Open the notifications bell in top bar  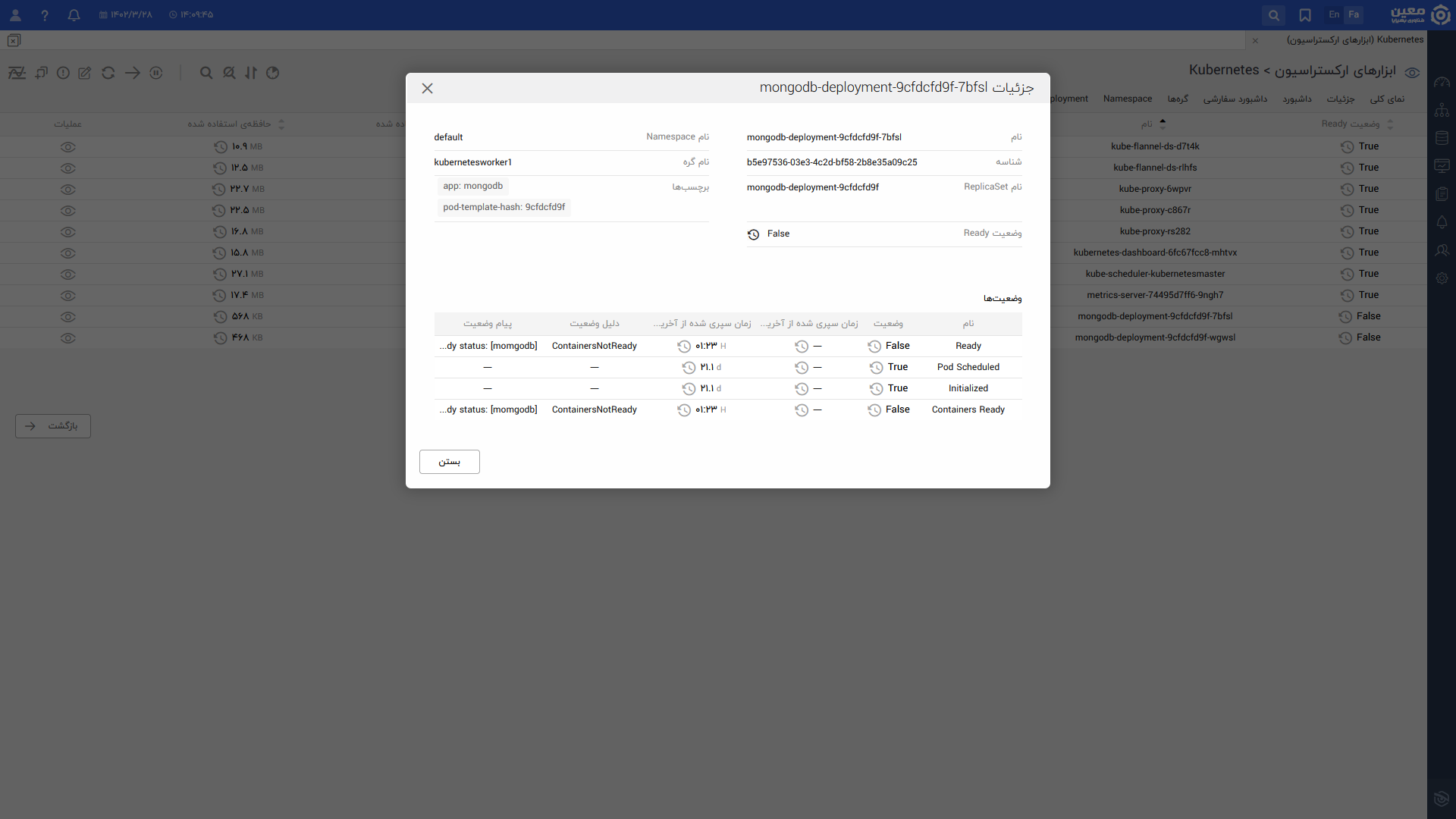[x=74, y=15]
